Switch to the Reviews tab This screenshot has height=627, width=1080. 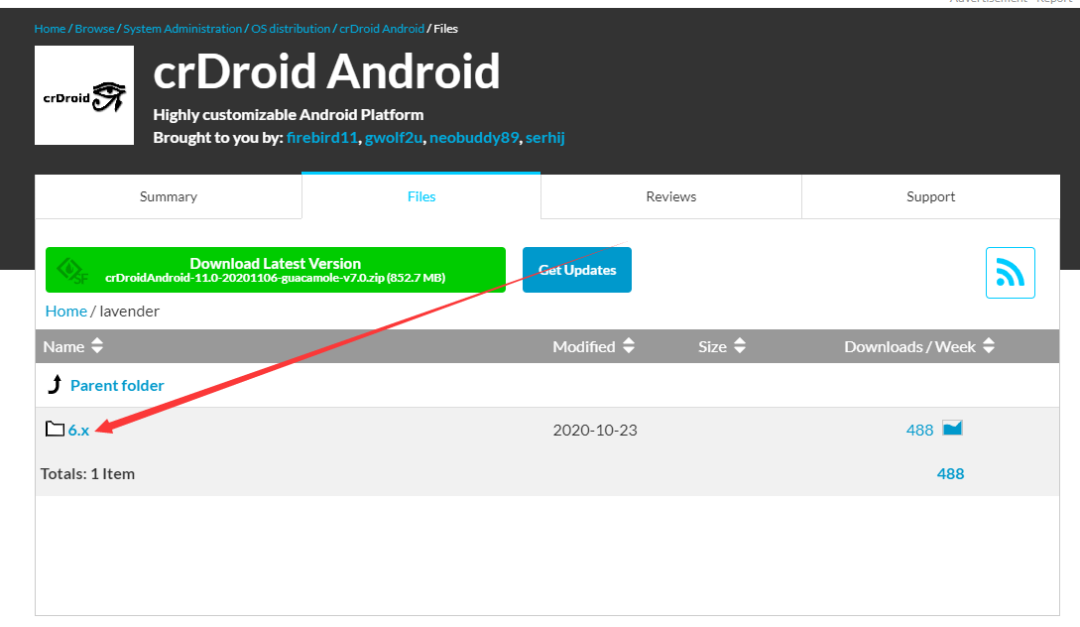click(671, 196)
